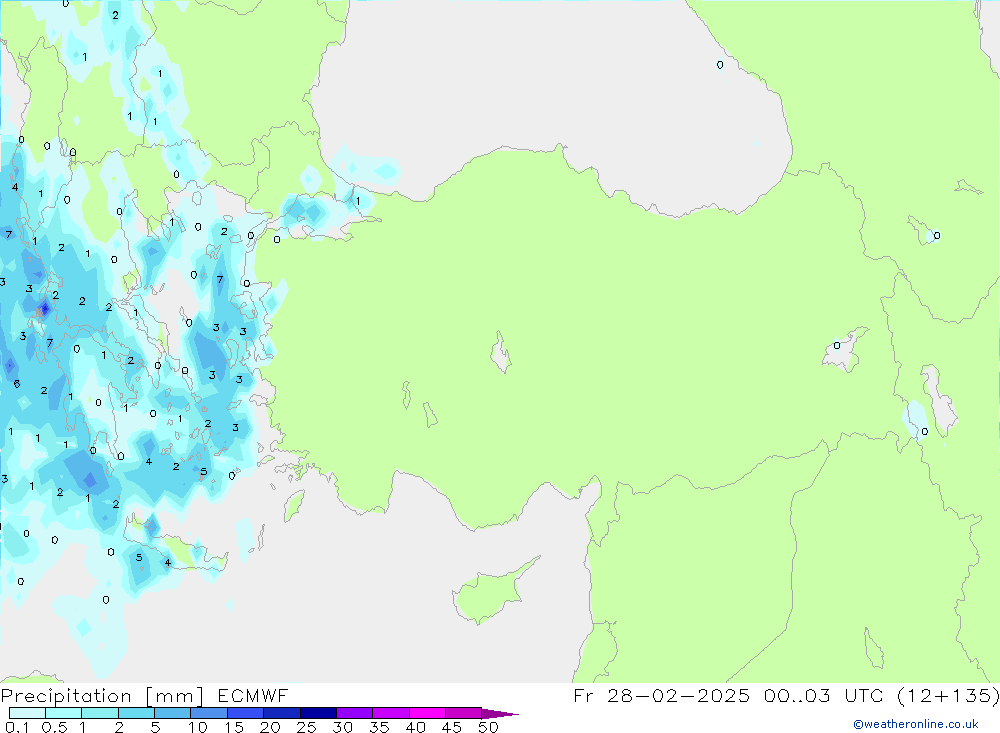Image resolution: width=1000 pixels, height=733 pixels.
Task: Click the 25–30 mm dark blue swatch
Action: pos(318,713)
